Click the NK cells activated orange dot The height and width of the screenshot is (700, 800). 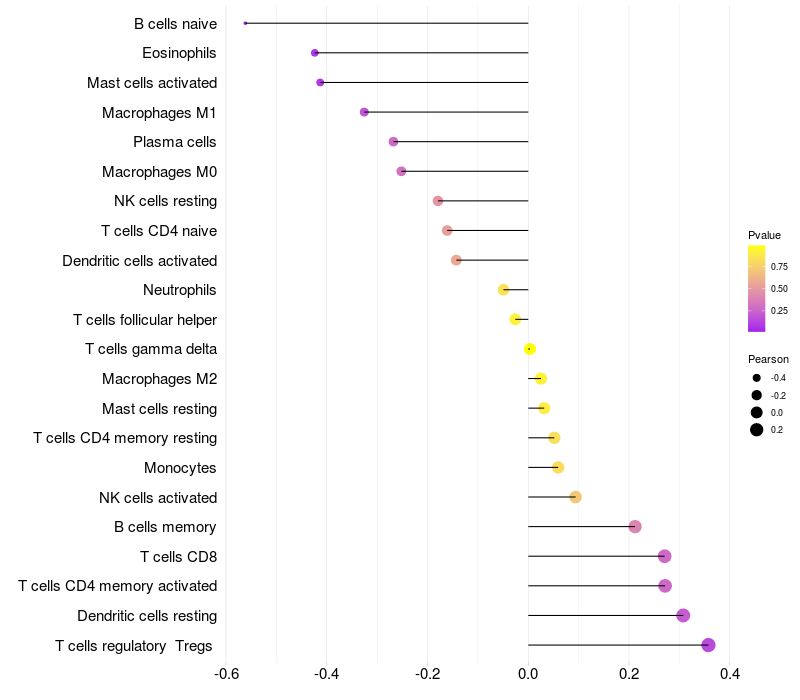(576, 497)
